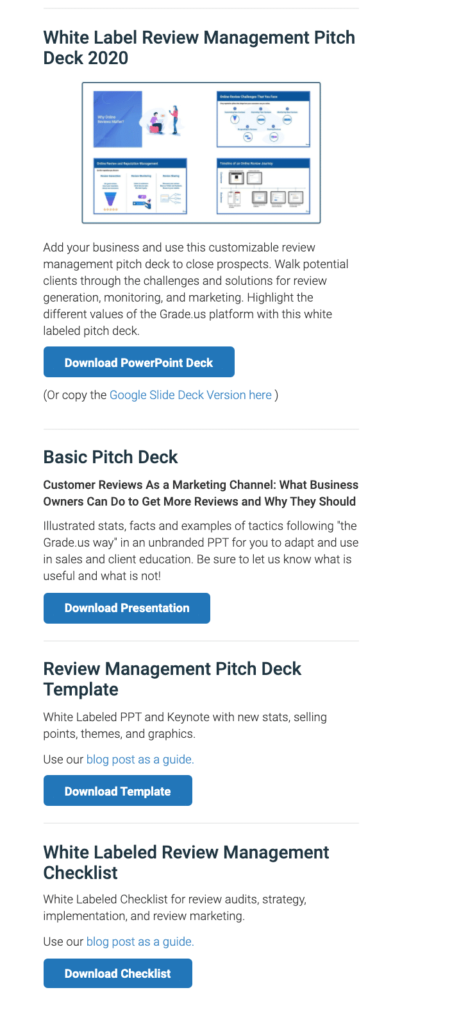Image resolution: width=468 pixels, height=1024 pixels.
Task: Click the Download Checklist button
Action: coord(117,973)
